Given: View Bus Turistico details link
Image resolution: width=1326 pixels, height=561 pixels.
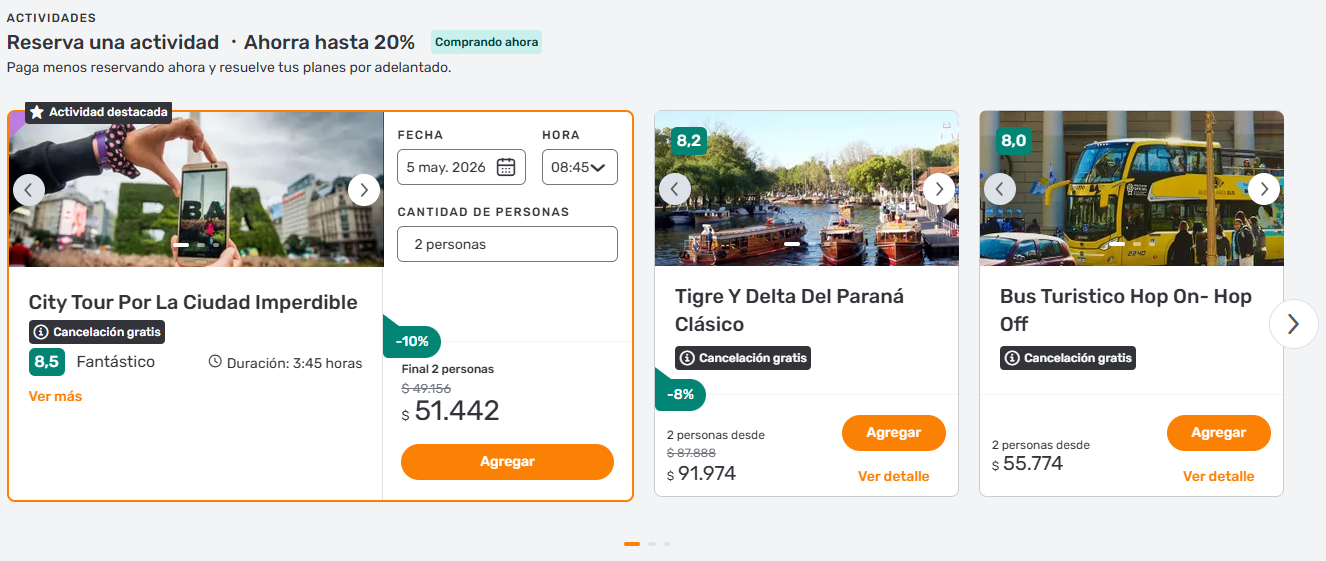Looking at the screenshot, I should [x=1218, y=477].
